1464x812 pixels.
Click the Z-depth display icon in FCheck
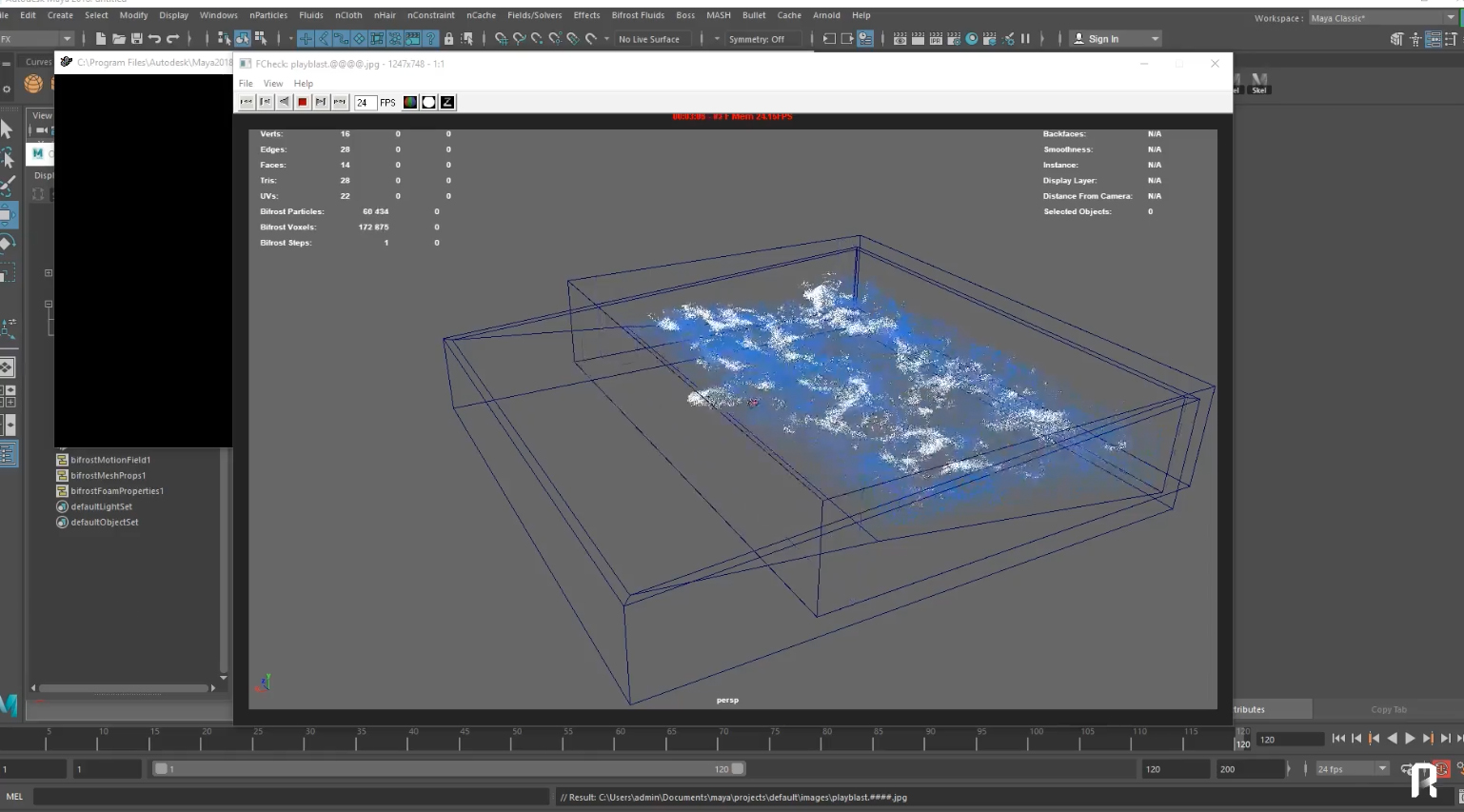coord(447,102)
